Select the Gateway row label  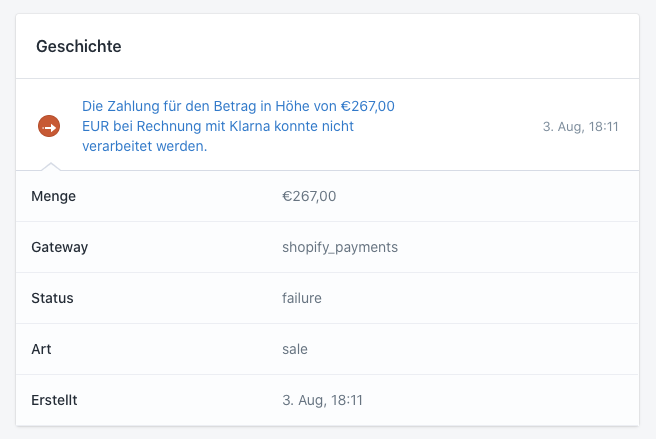click(x=60, y=247)
